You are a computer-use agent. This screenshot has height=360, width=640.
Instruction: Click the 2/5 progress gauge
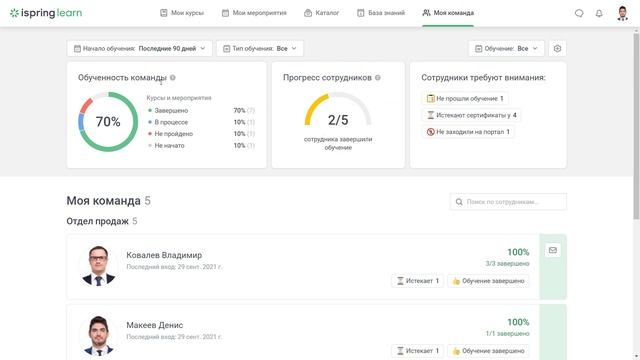click(x=338, y=110)
